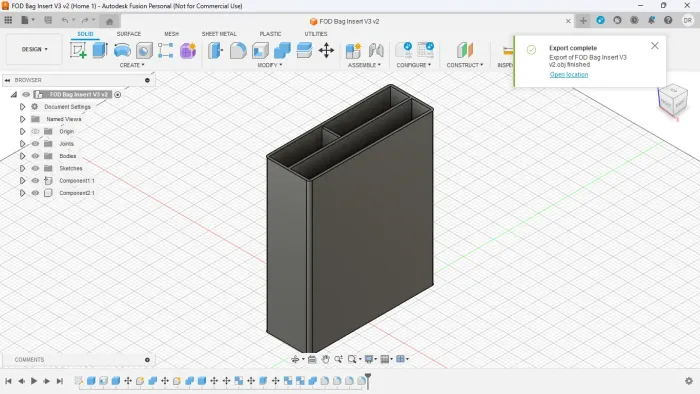
Task: Select the Rectangular Pattern tool
Action: click(x=166, y=50)
